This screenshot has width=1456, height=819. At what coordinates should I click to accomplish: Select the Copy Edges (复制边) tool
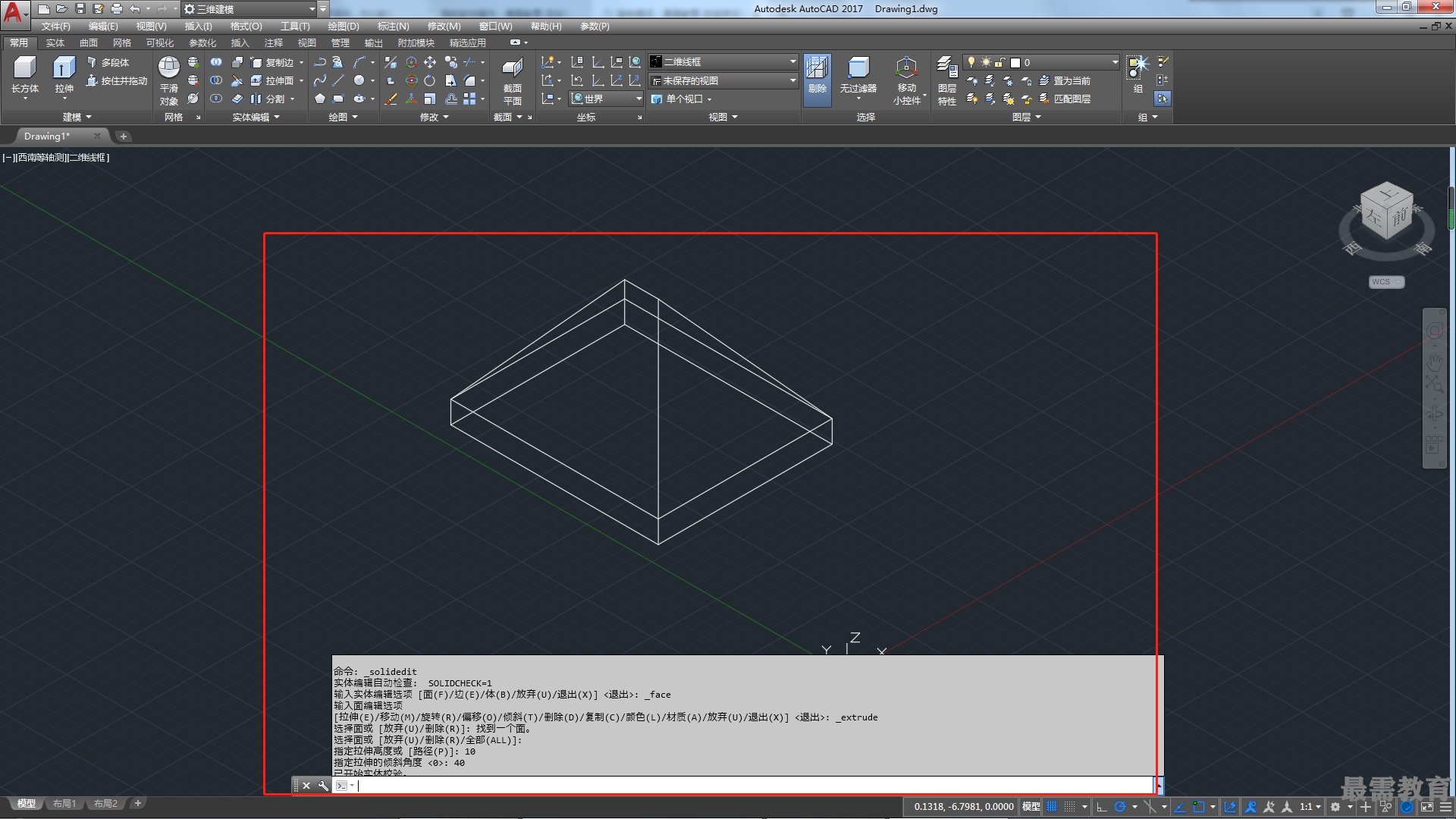pos(273,62)
